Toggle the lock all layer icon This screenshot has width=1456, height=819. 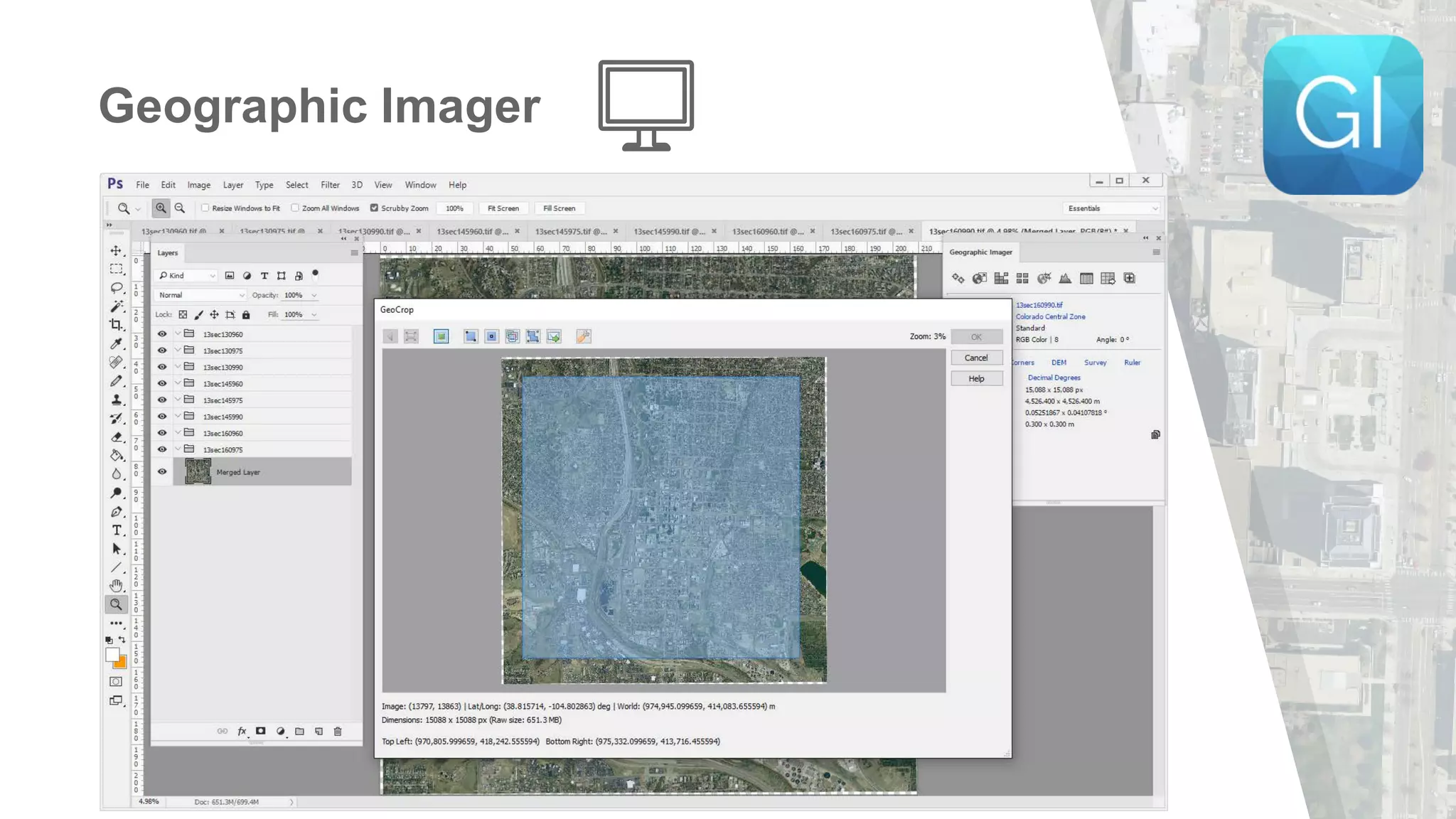(x=246, y=314)
